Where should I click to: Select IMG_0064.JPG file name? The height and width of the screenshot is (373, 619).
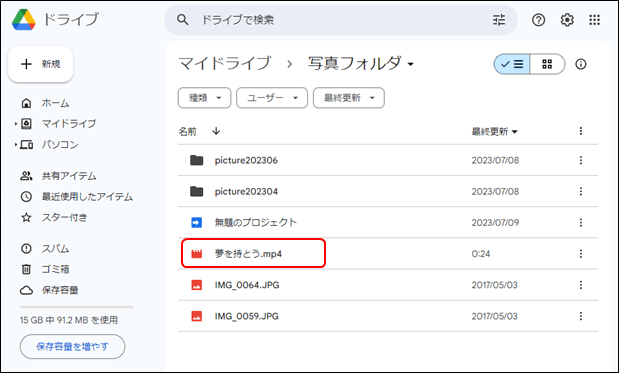(247, 285)
